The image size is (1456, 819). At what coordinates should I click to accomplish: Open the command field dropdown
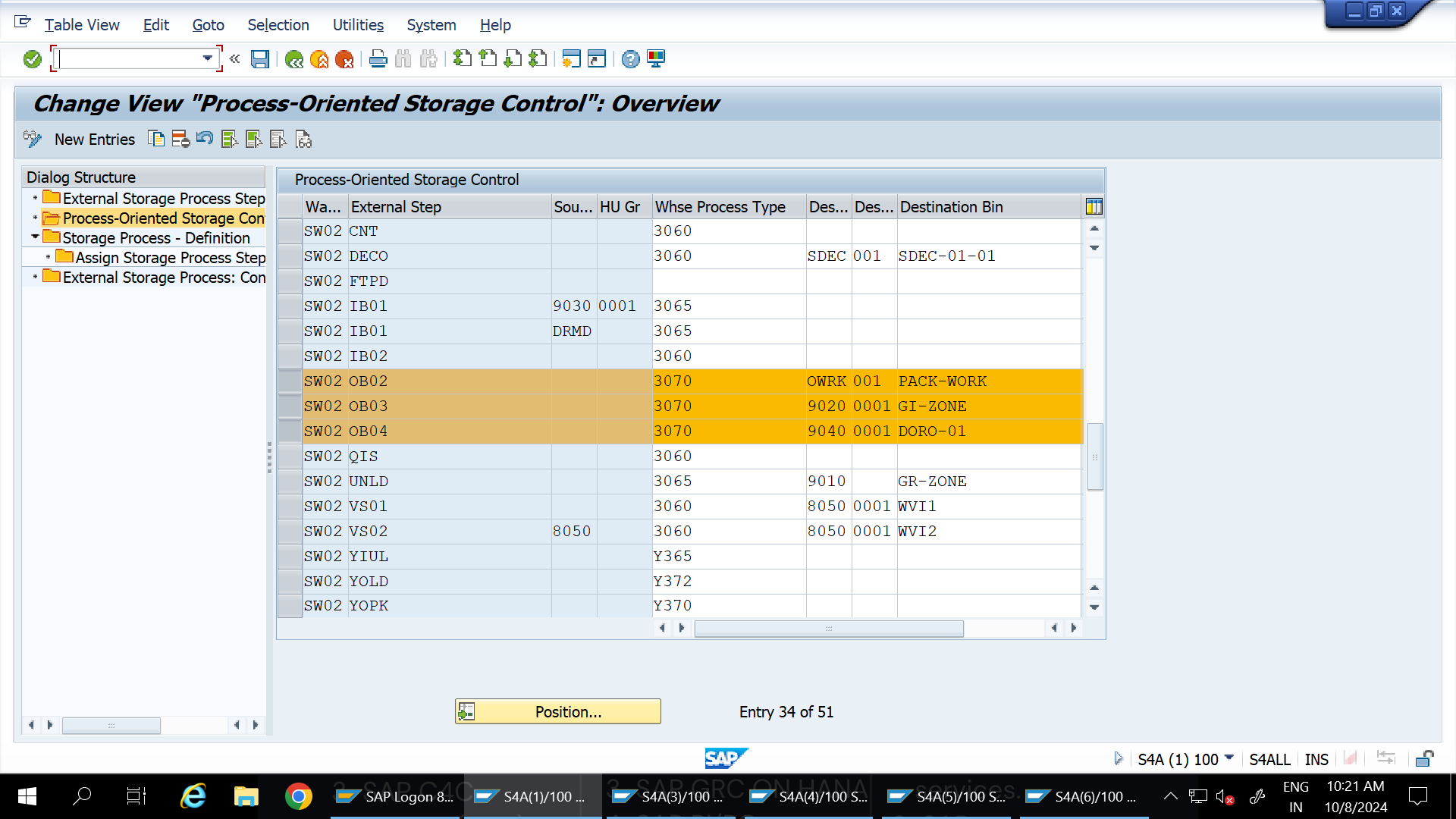tap(208, 58)
